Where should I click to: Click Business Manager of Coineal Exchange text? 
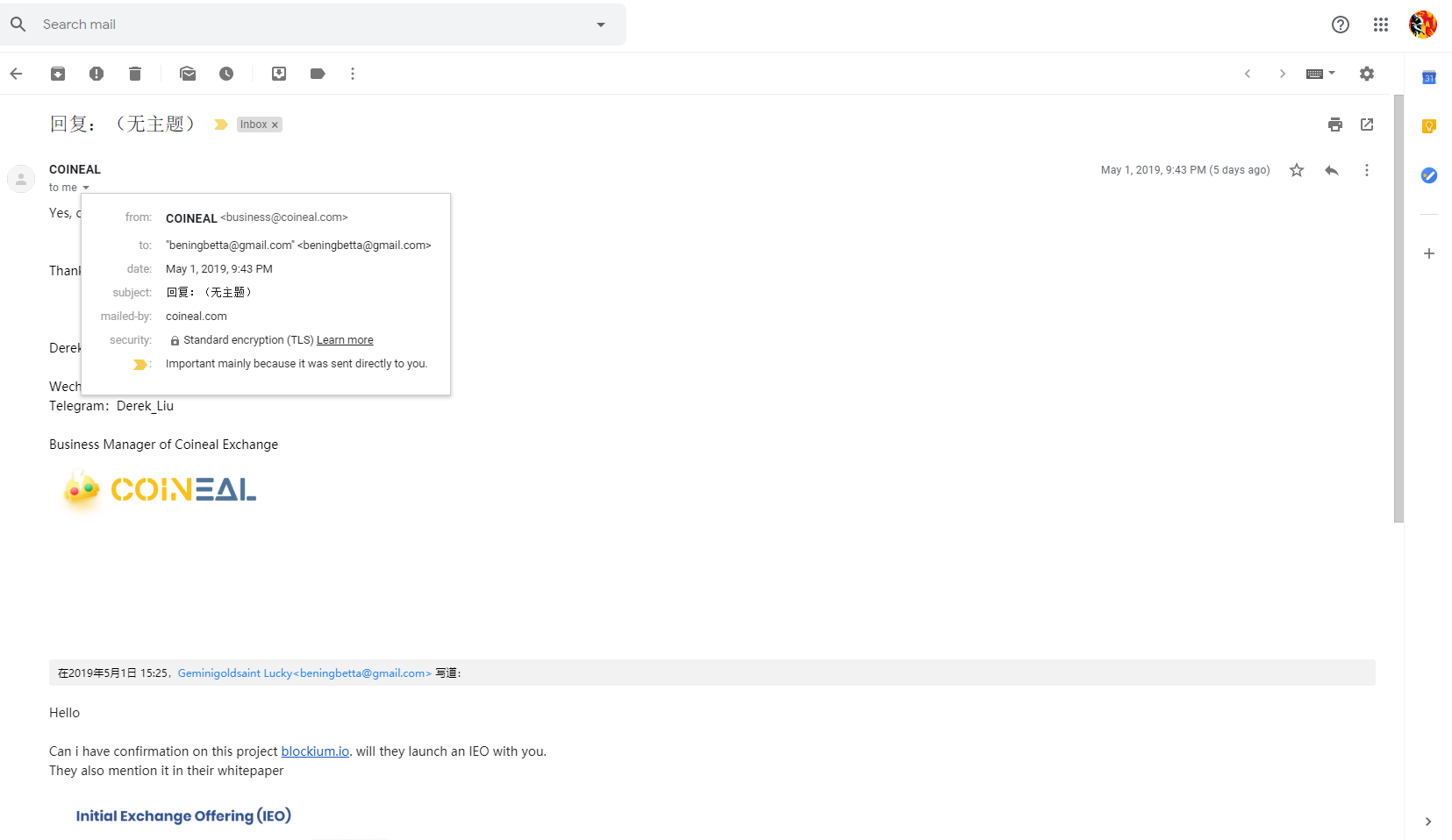pyautogui.click(x=163, y=445)
